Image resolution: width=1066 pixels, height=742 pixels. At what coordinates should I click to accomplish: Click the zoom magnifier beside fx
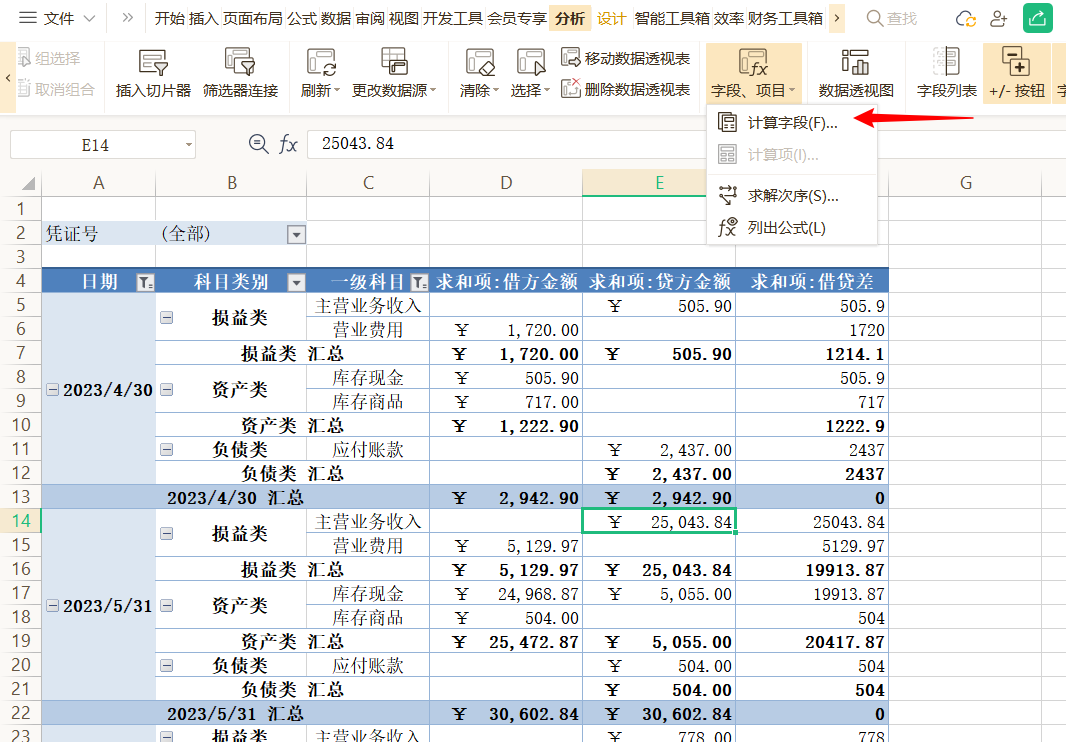click(x=258, y=144)
